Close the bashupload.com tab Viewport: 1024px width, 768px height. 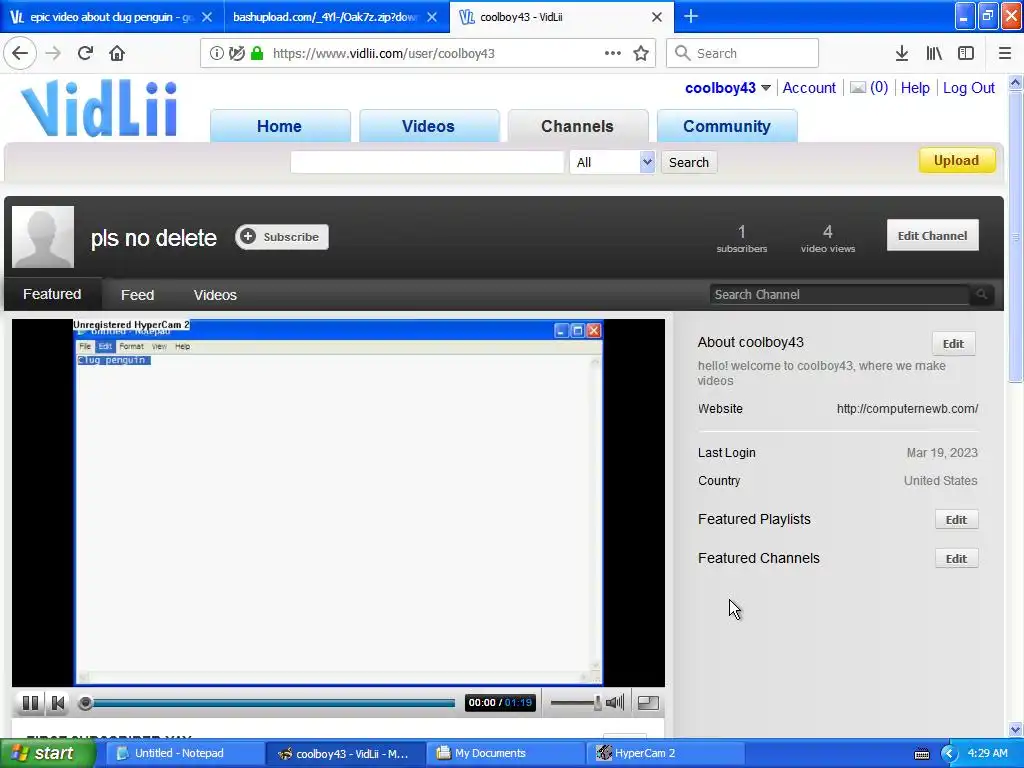[432, 17]
